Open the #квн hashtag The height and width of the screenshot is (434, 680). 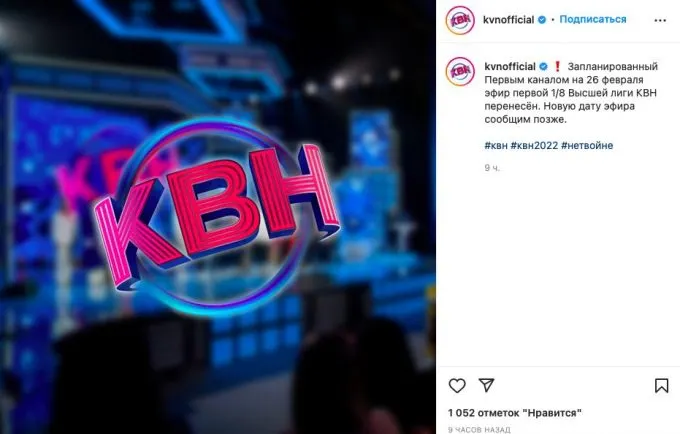point(496,146)
